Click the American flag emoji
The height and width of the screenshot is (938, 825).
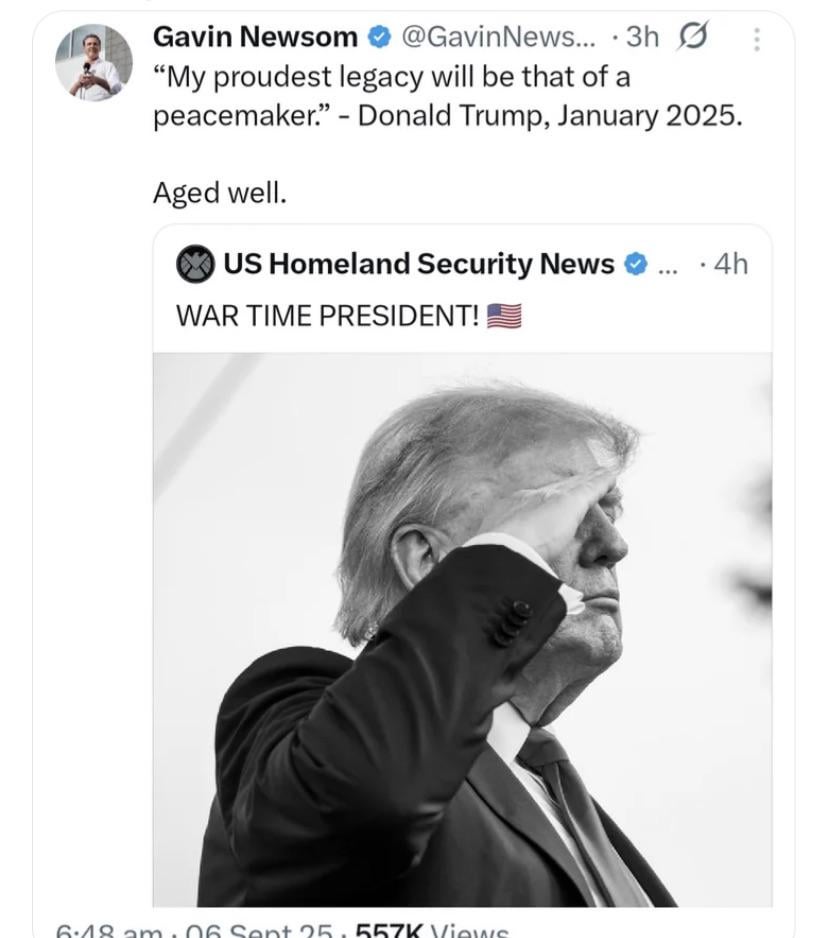pos(504,316)
